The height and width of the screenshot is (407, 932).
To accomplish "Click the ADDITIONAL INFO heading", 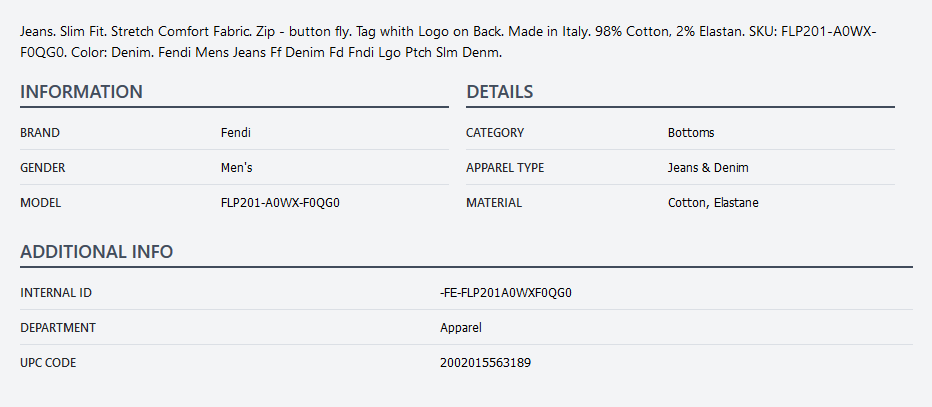I will 97,252.
